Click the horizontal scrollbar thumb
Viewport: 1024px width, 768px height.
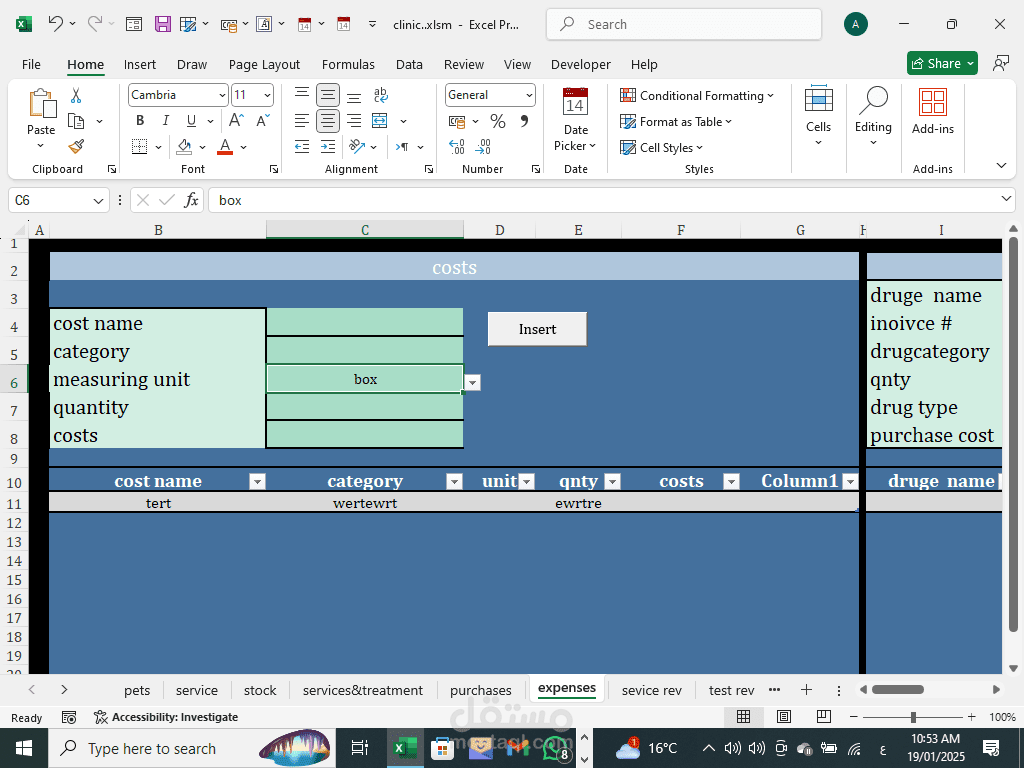(x=898, y=690)
